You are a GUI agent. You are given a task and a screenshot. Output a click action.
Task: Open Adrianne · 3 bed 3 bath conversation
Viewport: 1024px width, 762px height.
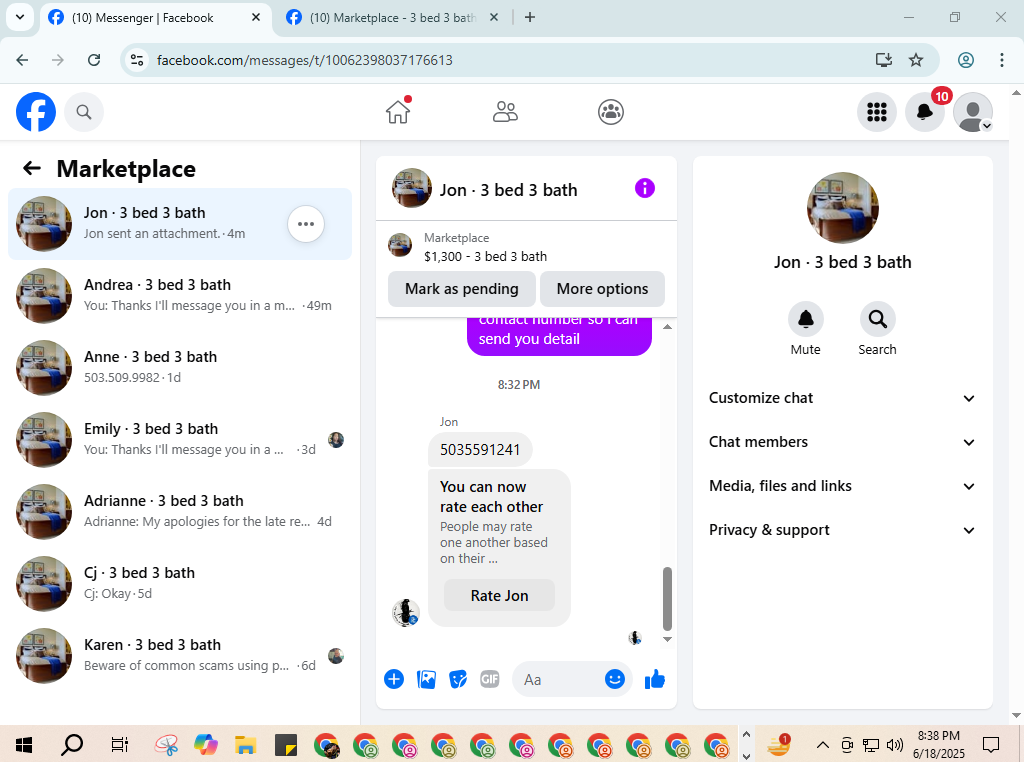point(180,512)
